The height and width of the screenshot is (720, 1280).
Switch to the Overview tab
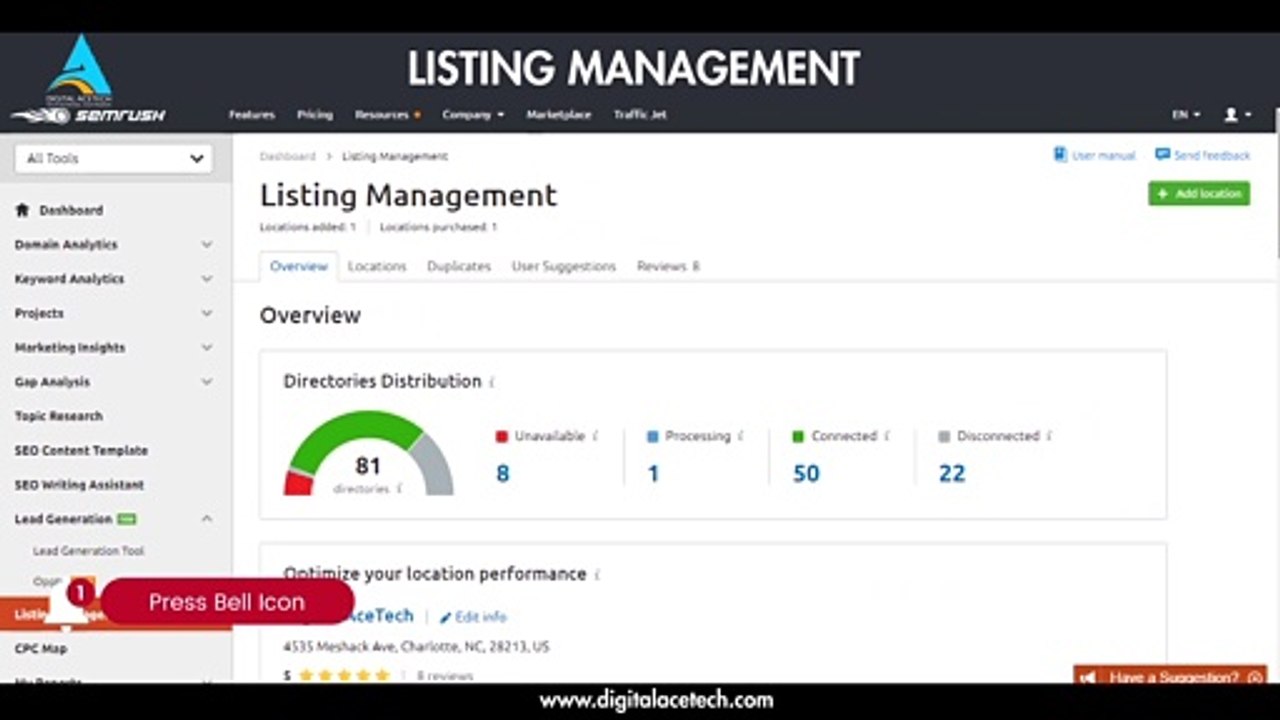tap(298, 266)
